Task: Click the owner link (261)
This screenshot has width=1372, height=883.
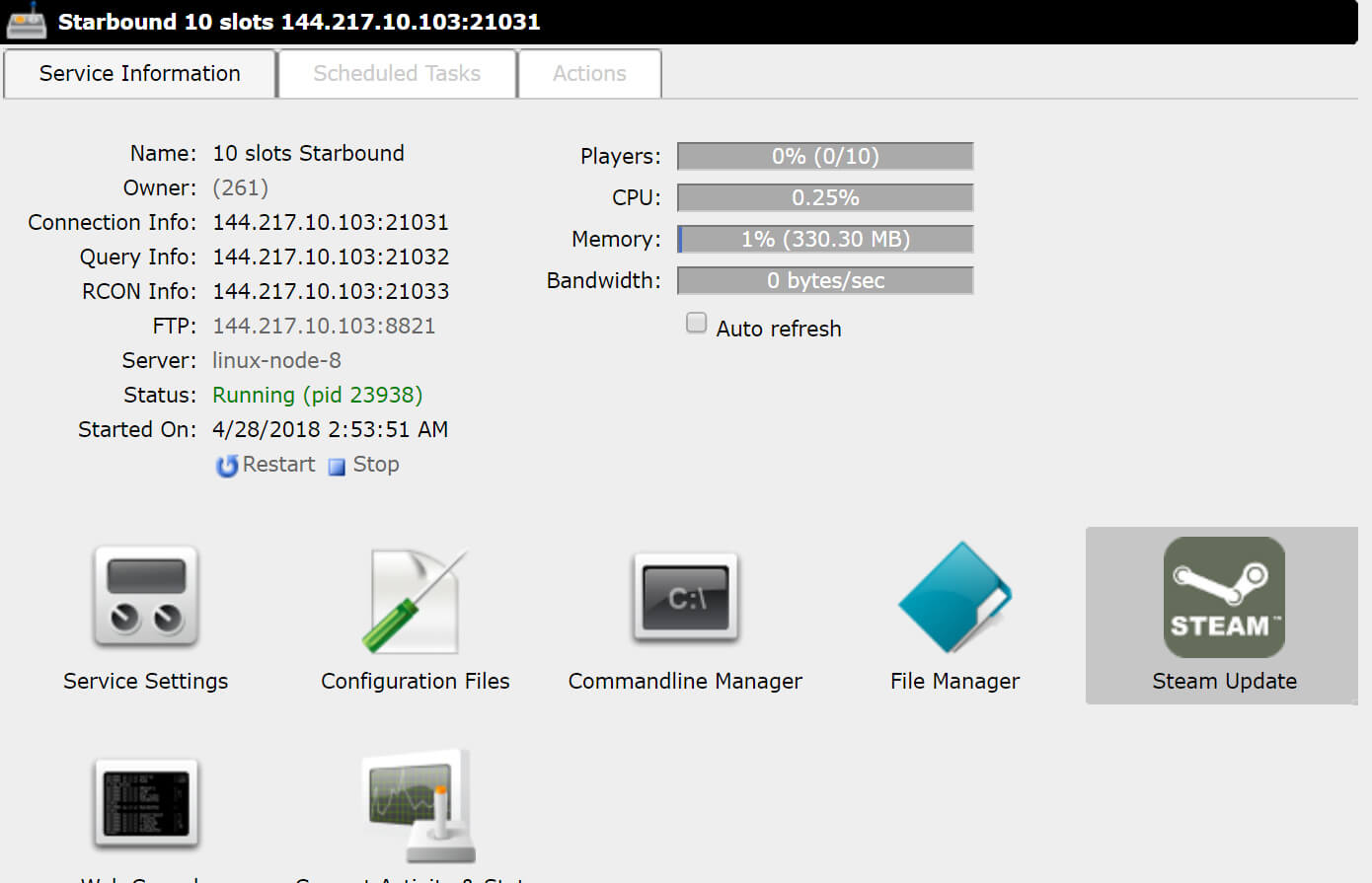Action: [x=240, y=187]
